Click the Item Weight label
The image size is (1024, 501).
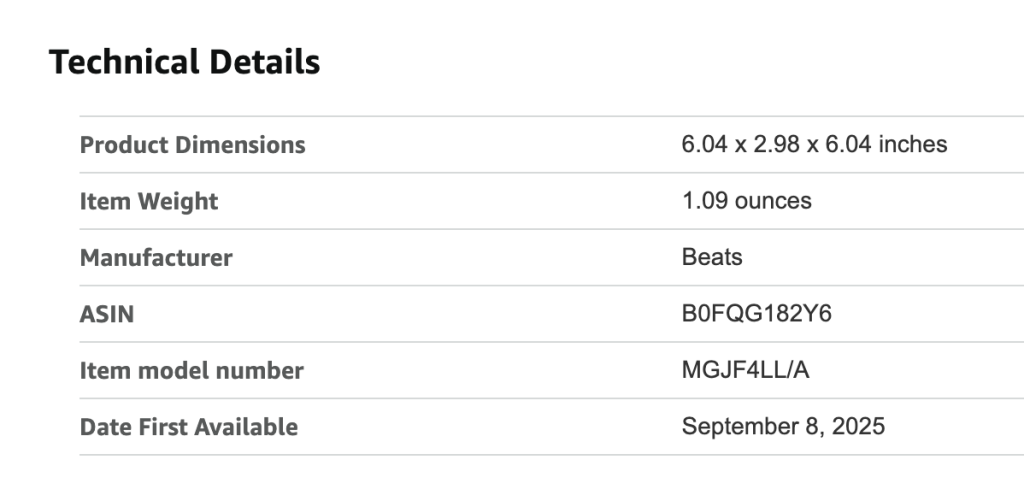point(149,201)
